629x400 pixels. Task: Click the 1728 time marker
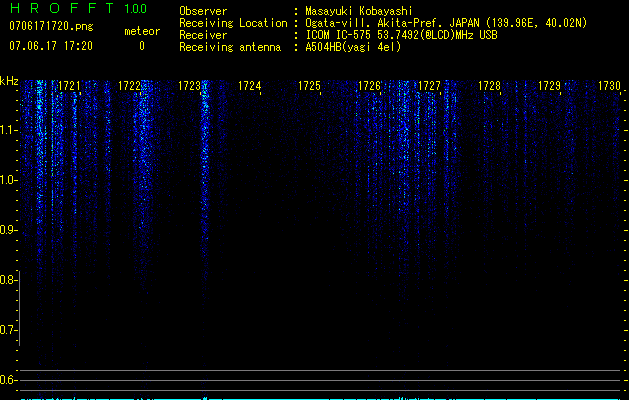489,86
